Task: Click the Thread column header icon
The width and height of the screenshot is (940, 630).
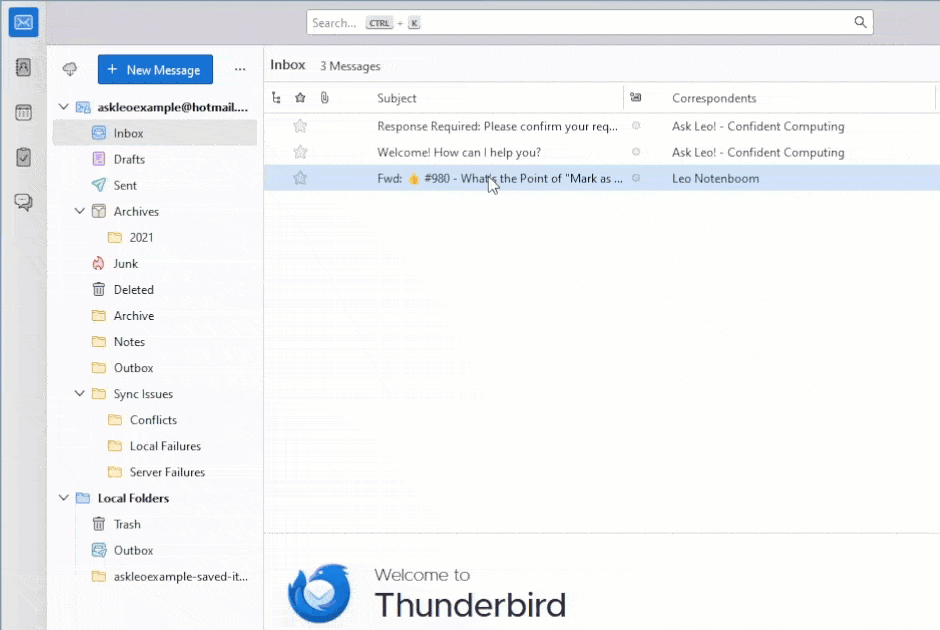Action: [276, 98]
